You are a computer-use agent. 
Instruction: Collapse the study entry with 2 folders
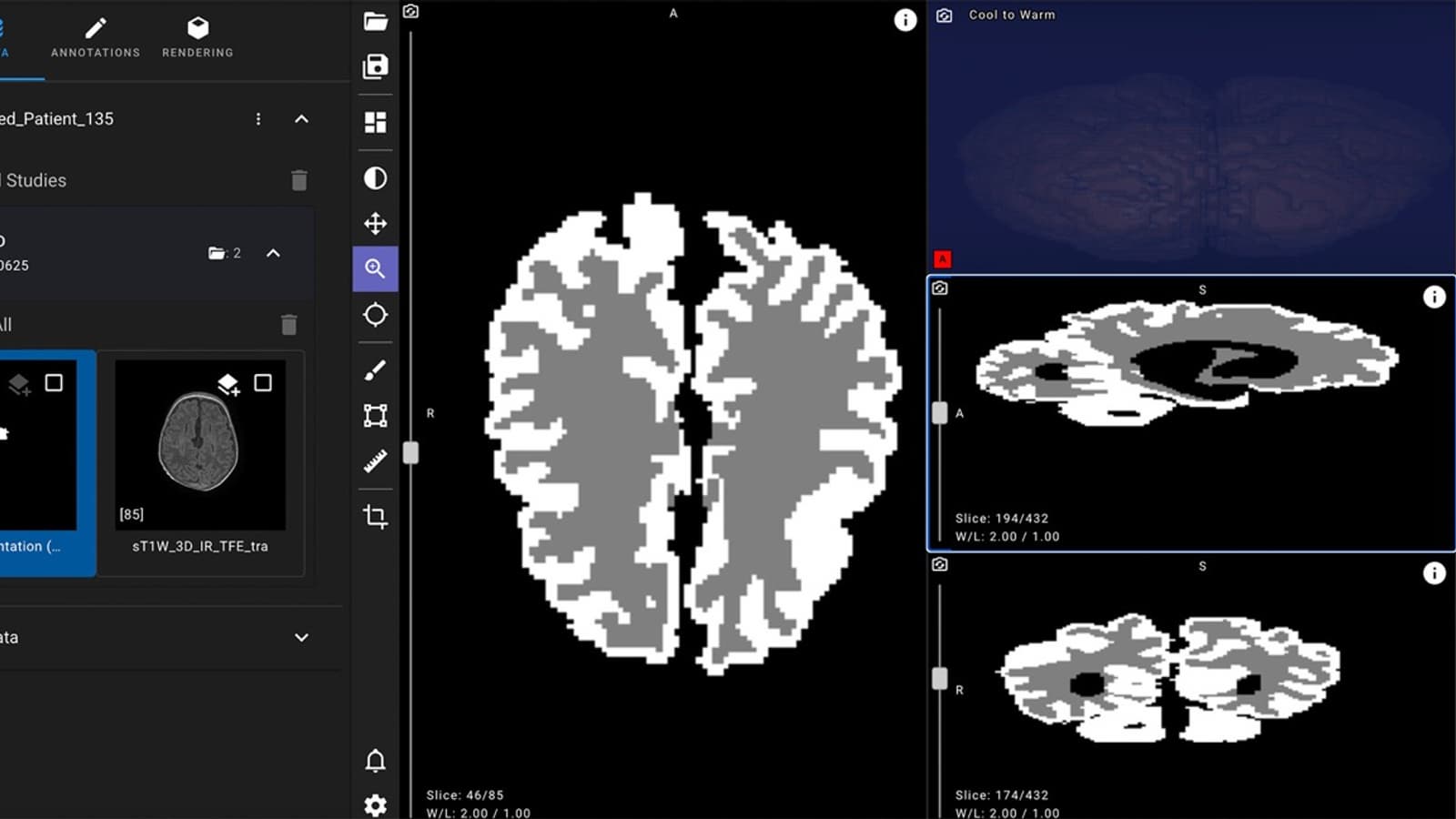tap(273, 253)
